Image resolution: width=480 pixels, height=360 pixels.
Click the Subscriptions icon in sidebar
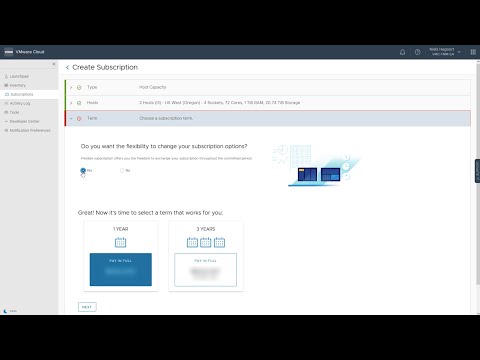click(x=7, y=94)
